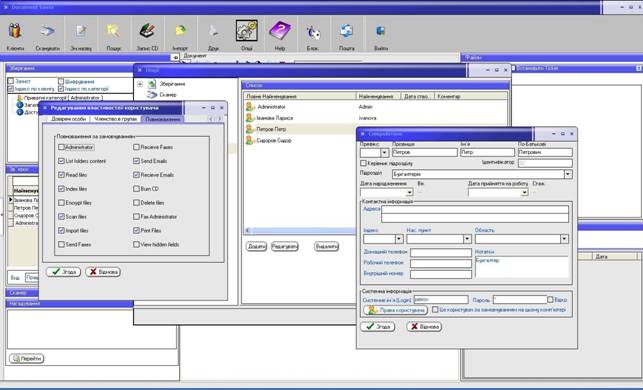Check the Delete files checkbox
The image size is (643, 390).
(x=137, y=203)
